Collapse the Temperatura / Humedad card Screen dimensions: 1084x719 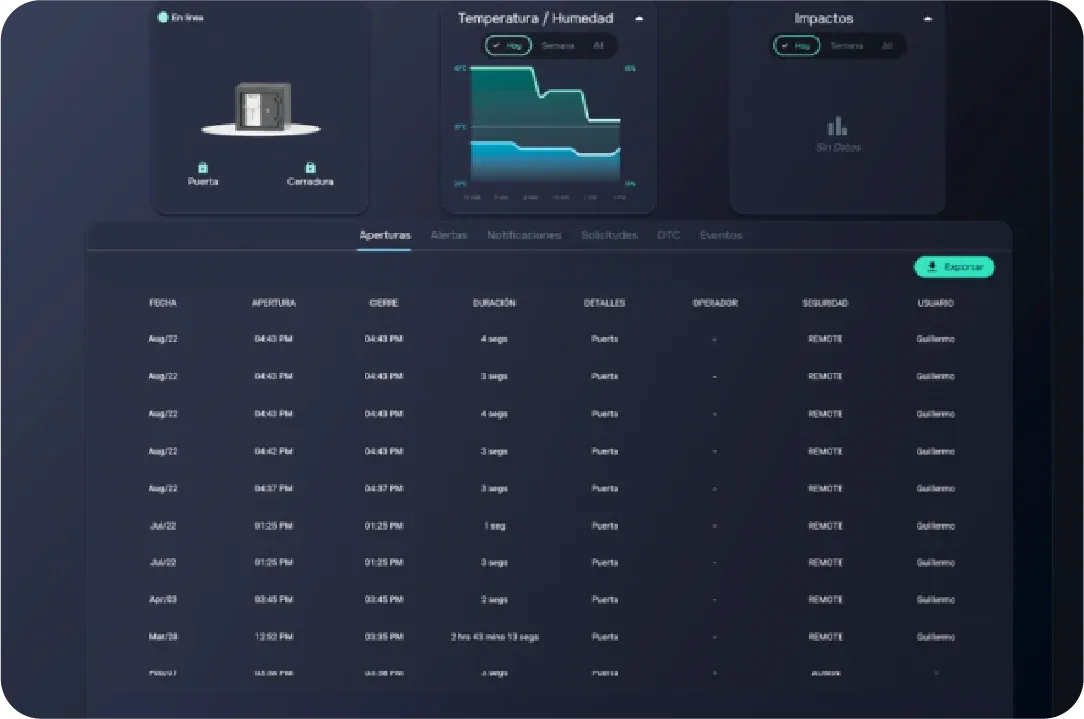click(639, 19)
